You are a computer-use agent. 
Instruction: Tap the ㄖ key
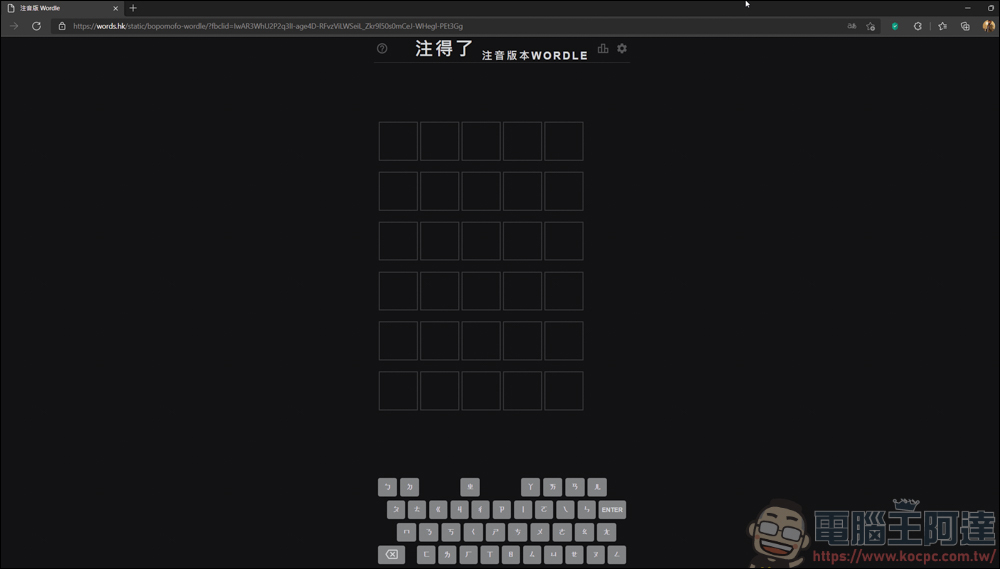point(510,554)
